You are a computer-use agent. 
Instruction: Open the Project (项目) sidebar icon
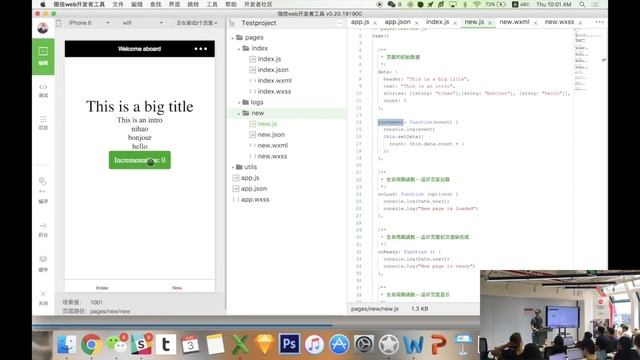click(43, 123)
